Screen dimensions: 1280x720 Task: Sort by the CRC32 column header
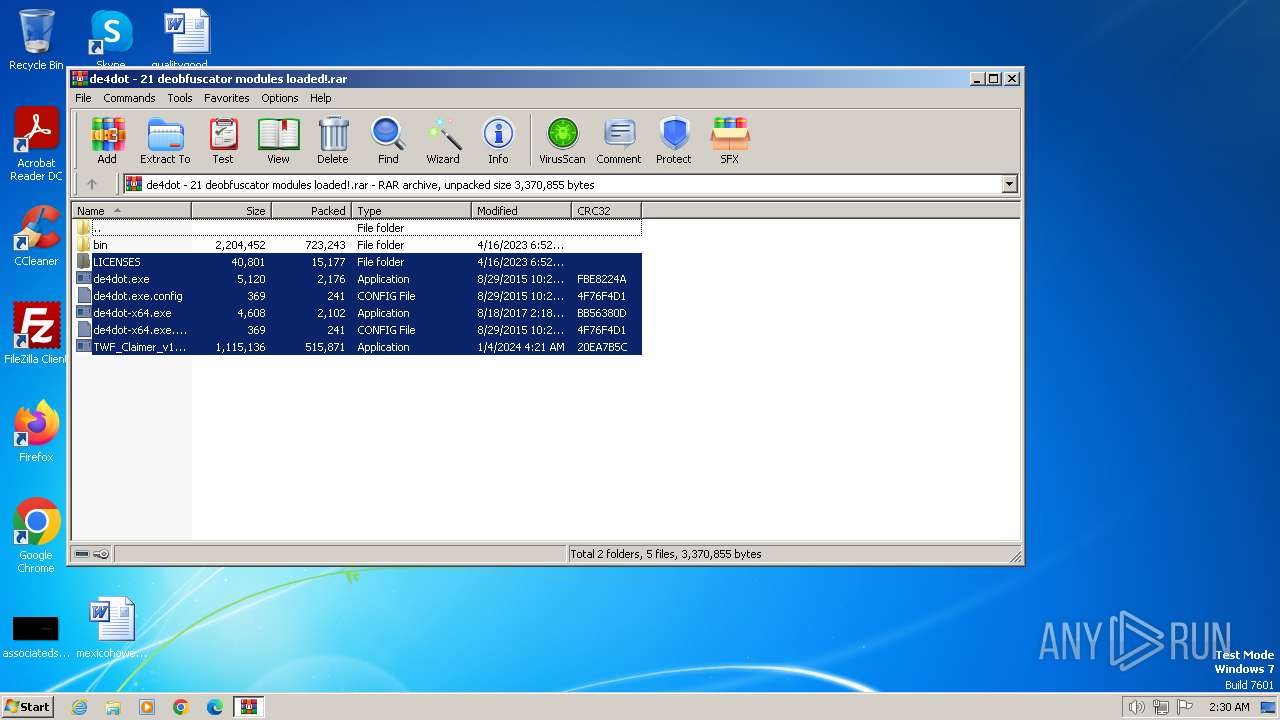pos(606,210)
